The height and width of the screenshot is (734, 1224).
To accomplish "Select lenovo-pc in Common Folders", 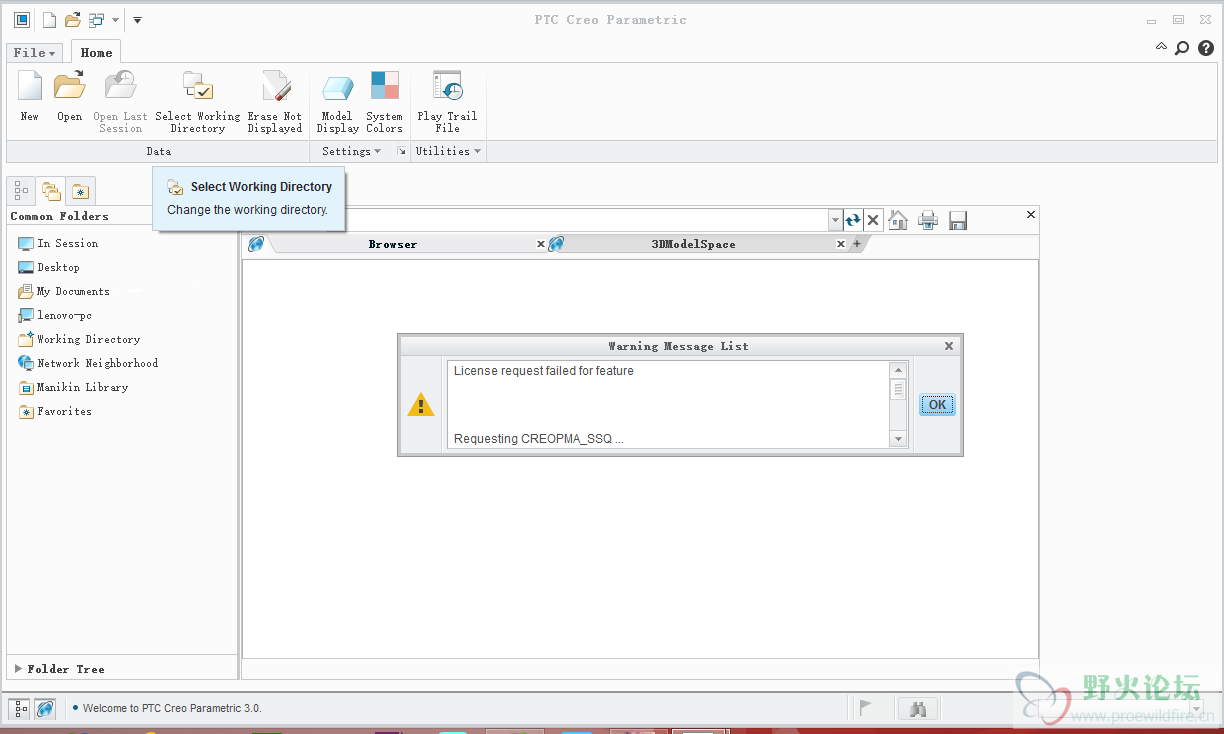I will pos(55,315).
